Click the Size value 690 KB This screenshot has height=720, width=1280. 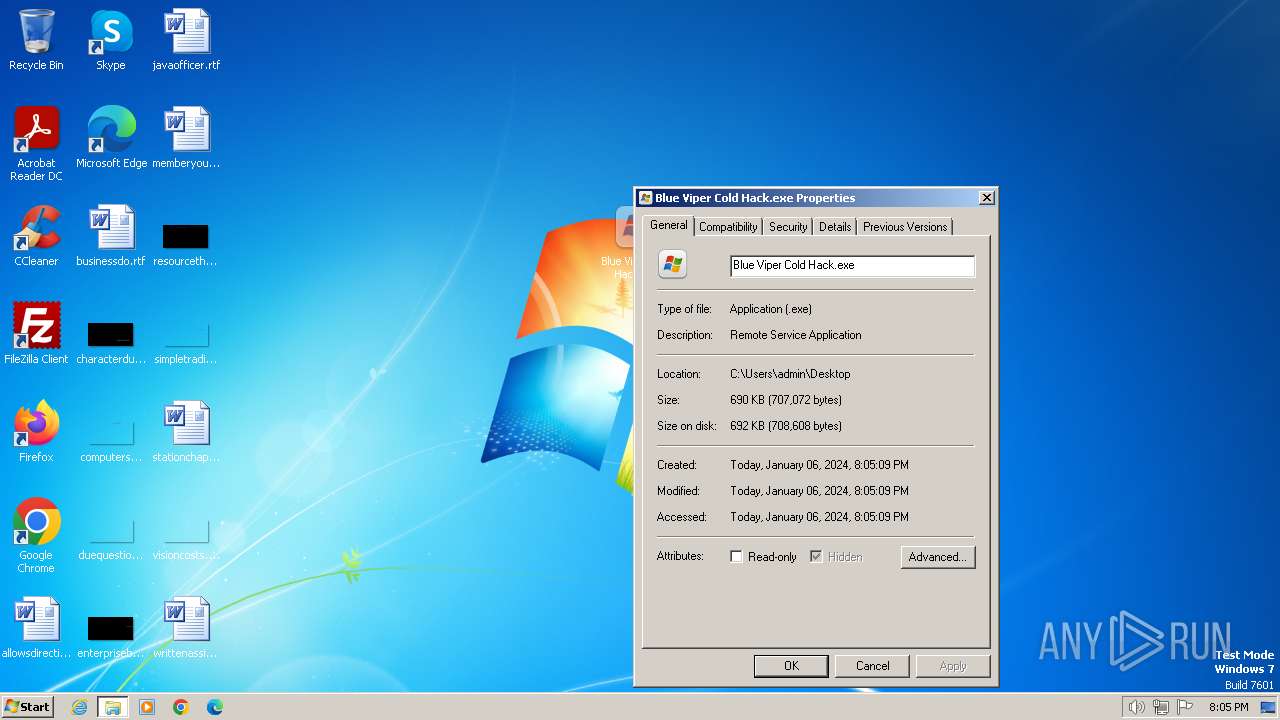[x=786, y=400]
